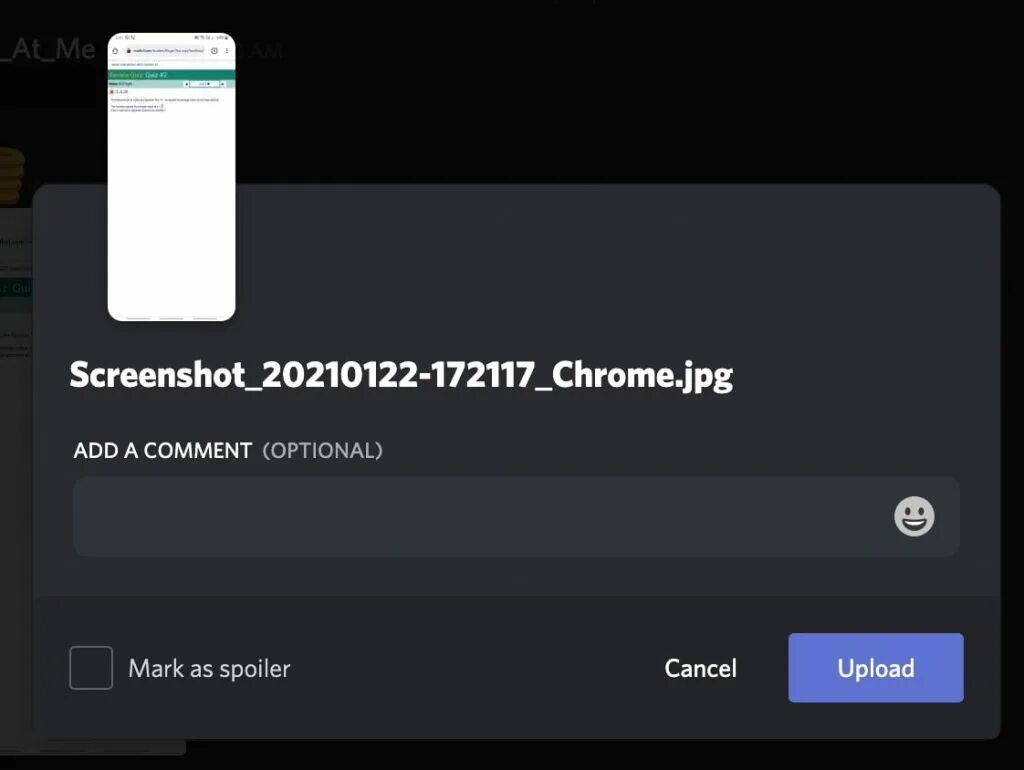This screenshot has height=770, width=1024.
Task: Click the yellow coin stack icon at left edge
Action: [x=12, y=174]
